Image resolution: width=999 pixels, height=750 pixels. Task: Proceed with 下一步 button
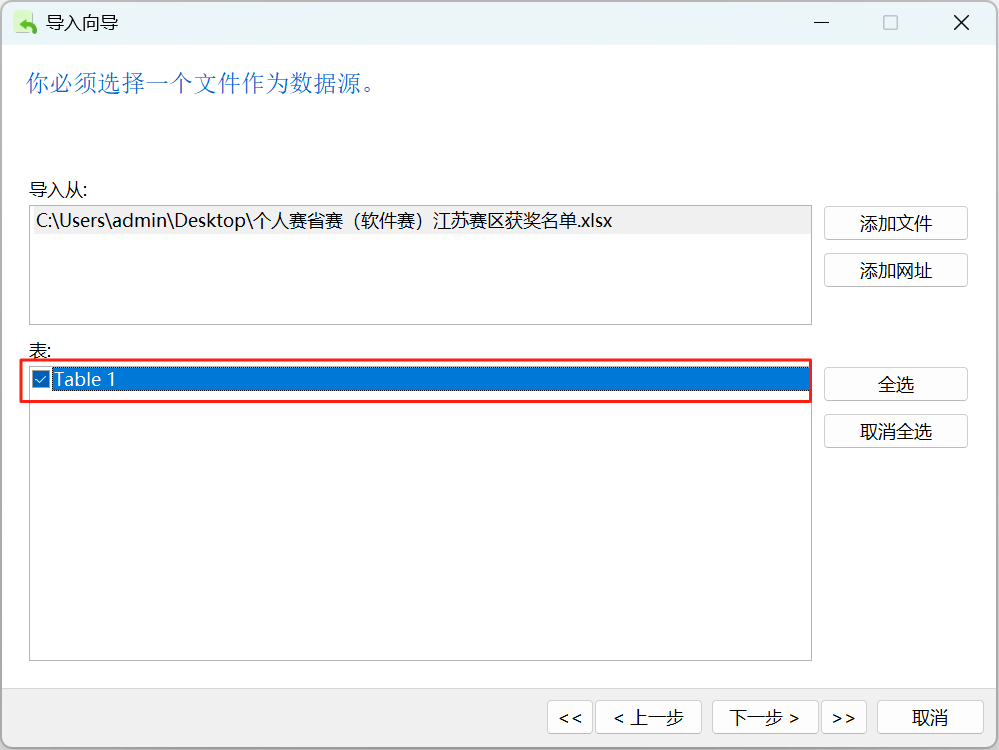(765, 718)
